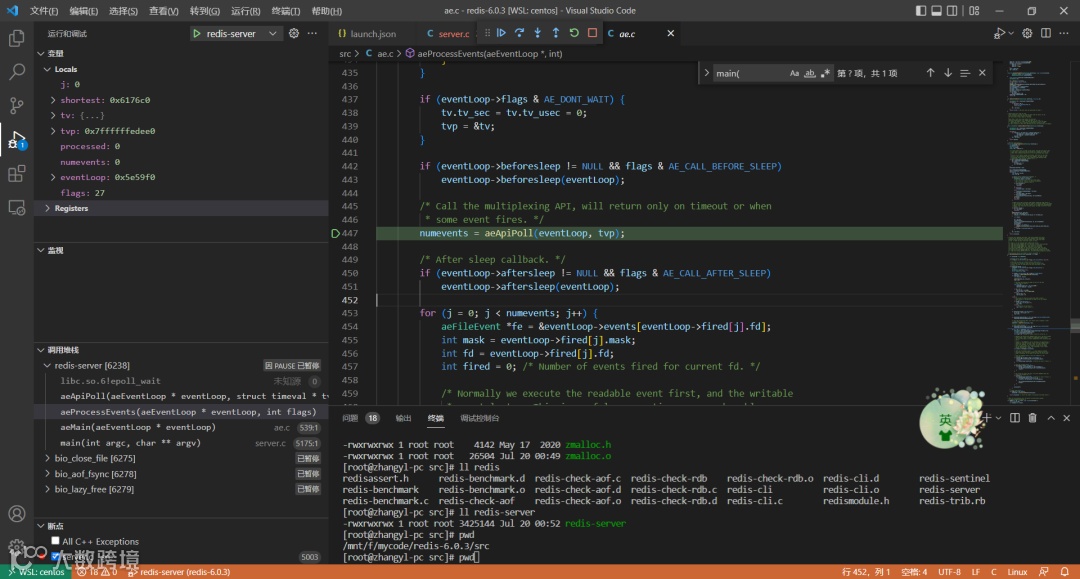Stop debugging with the red square

point(592,33)
